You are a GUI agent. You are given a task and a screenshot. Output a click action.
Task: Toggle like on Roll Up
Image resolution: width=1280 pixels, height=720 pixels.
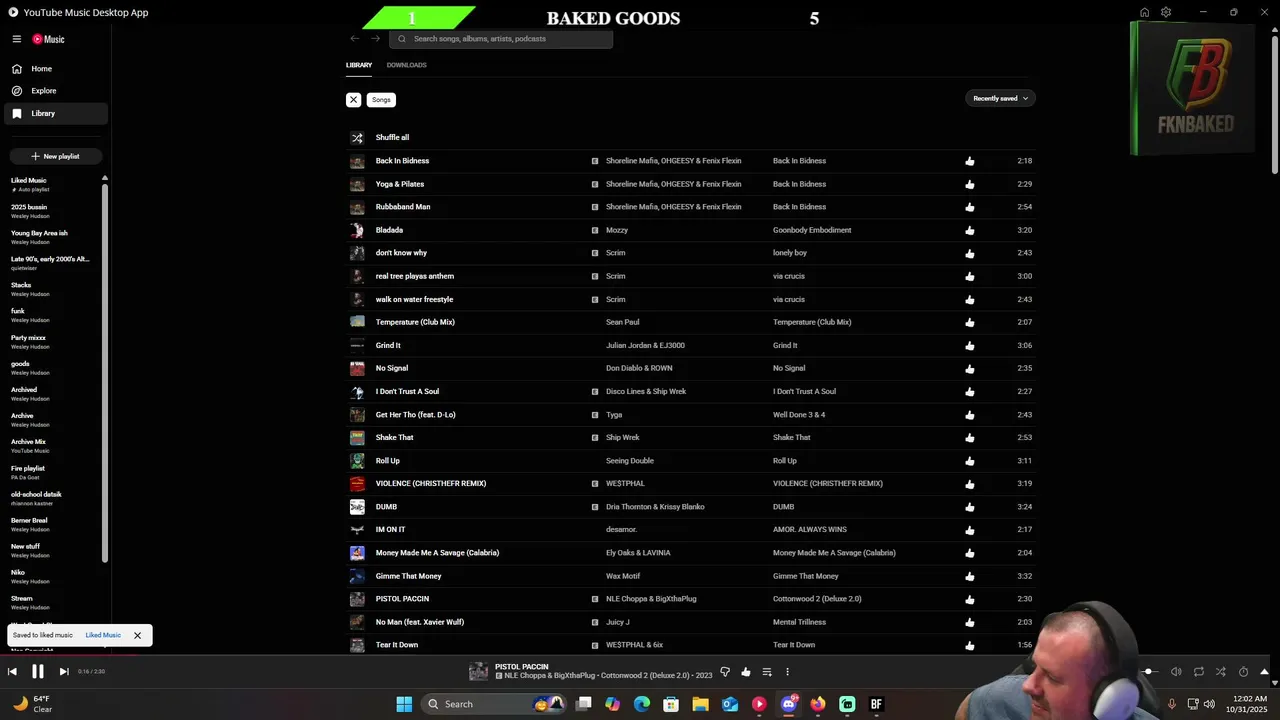(x=969, y=461)
